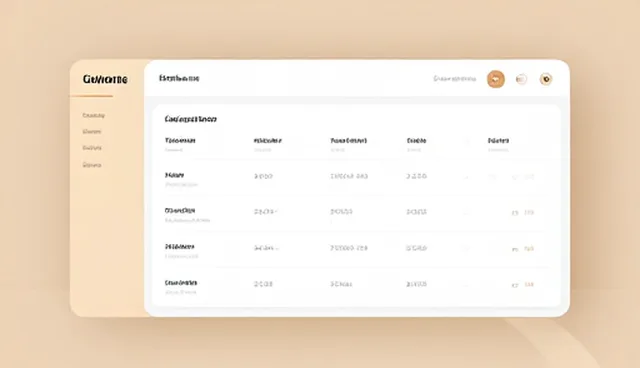Click the second table column header

(267, 141)
